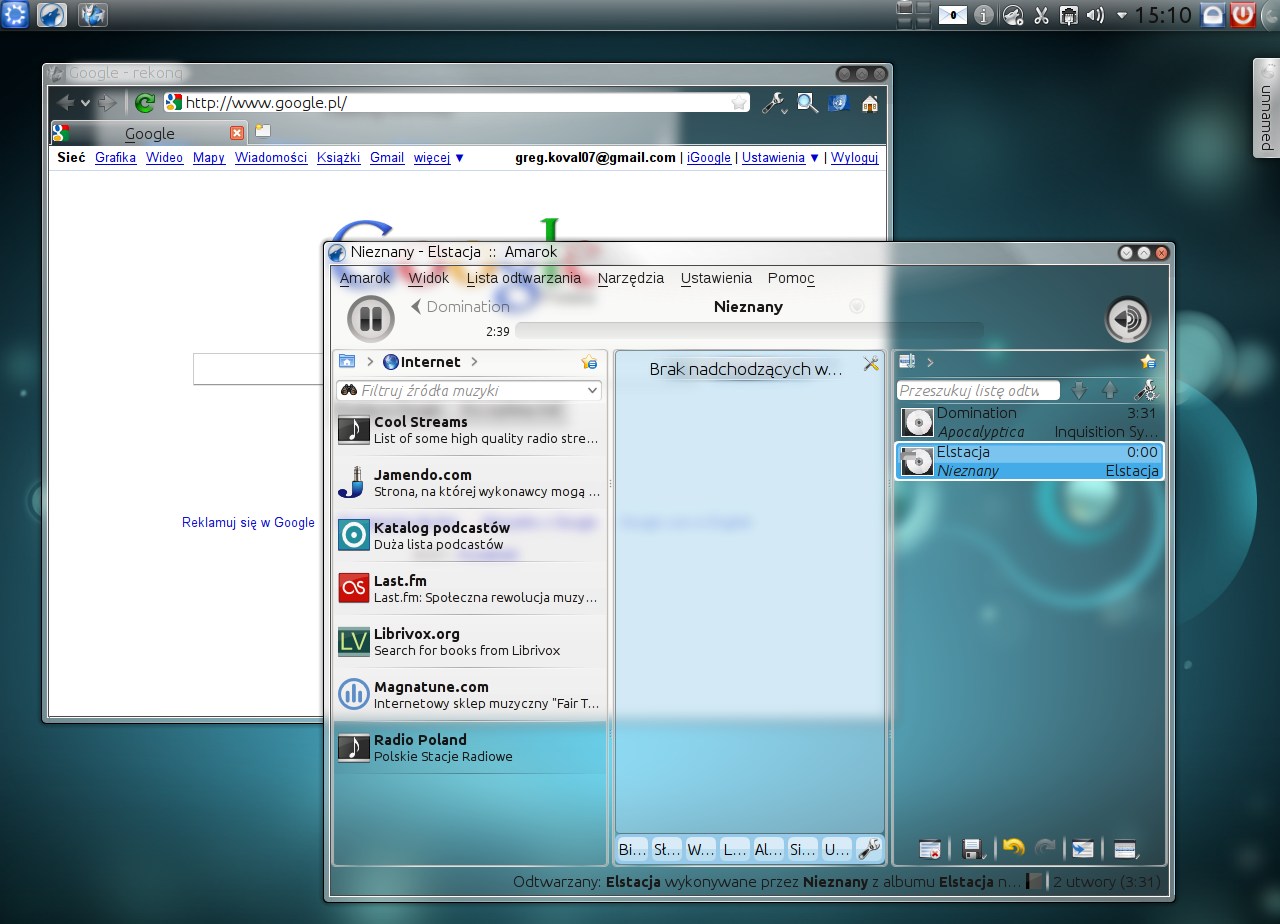This screenshot has height=924, width=1280.
Task: Open back history dropdown arrow in rekonq
Action: pos(86,102)
